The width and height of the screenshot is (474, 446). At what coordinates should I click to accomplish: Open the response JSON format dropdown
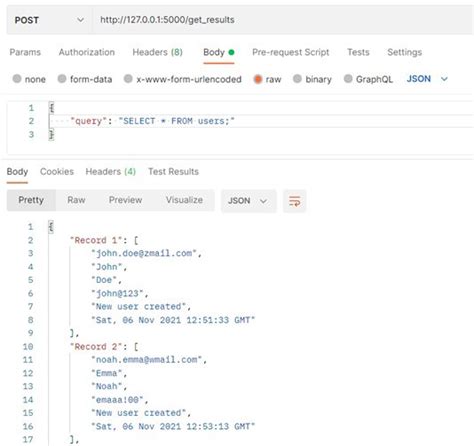[x=248, y=201]
